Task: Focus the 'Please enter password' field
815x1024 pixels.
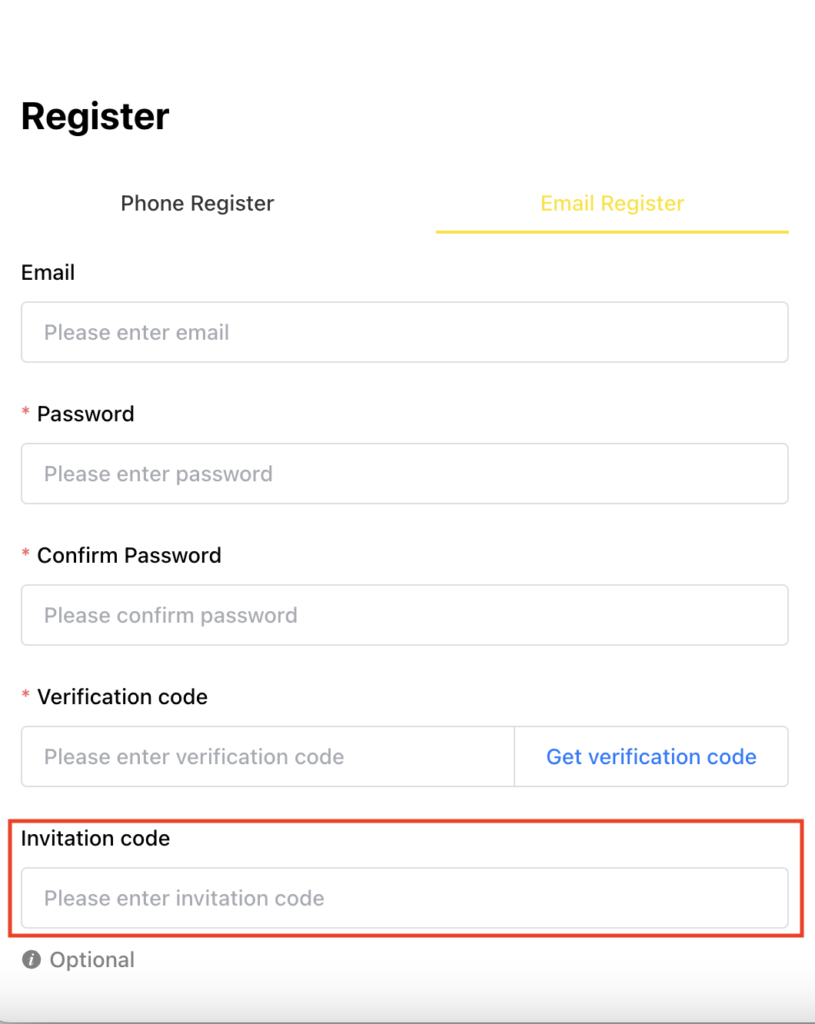Action: (404, 474)
